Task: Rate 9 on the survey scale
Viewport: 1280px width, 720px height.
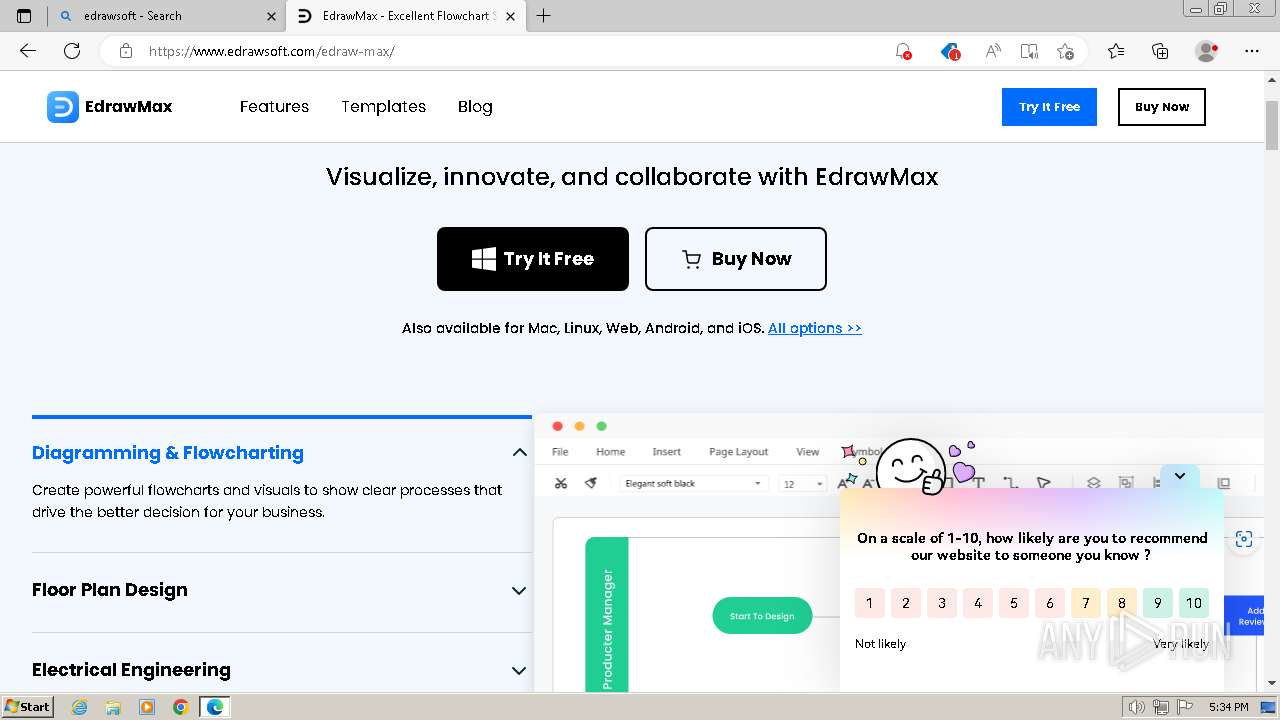Action: (x=1157, y=603)
